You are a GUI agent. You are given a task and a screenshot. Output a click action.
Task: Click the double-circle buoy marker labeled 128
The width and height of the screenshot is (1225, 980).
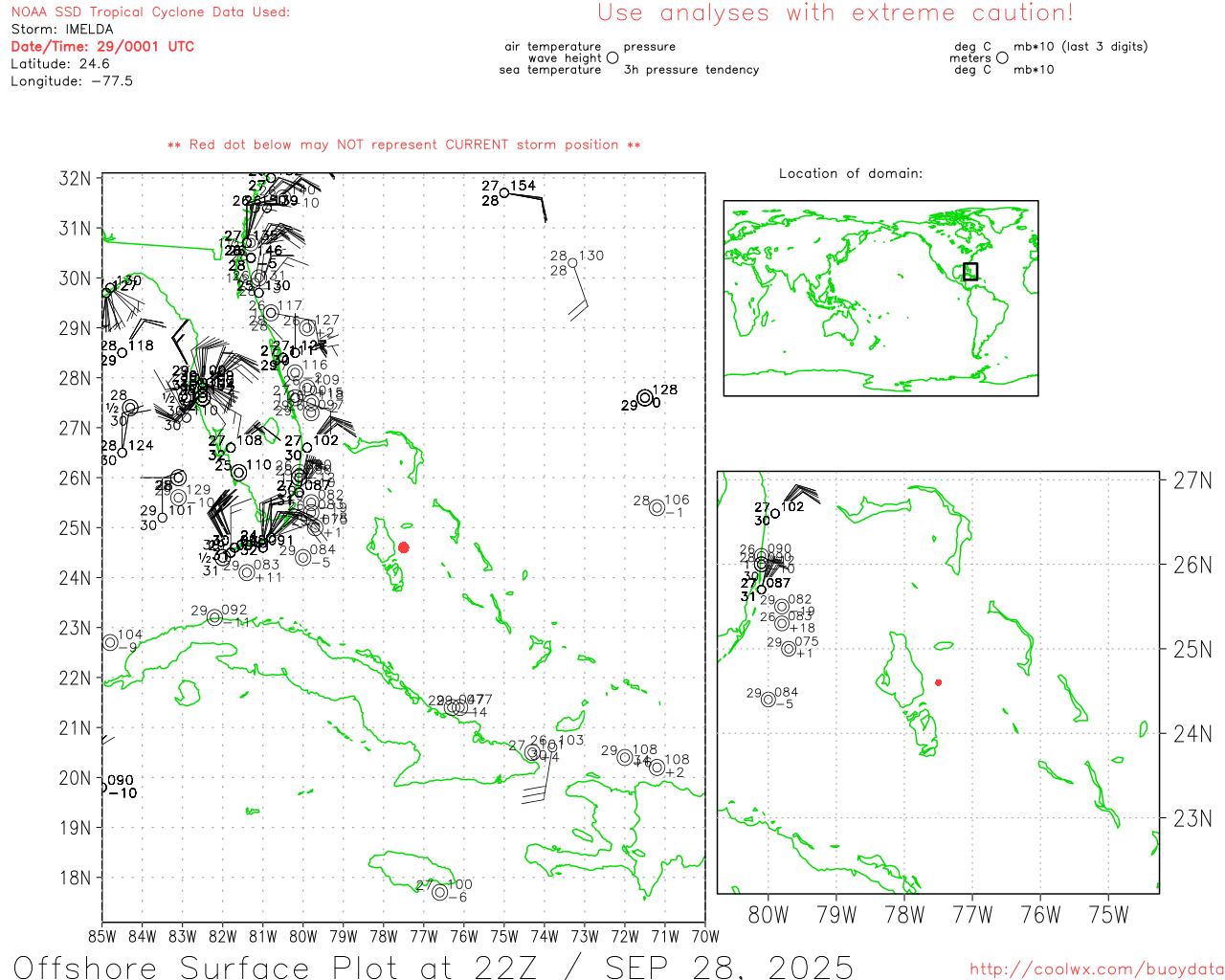[x=645, y=398]
